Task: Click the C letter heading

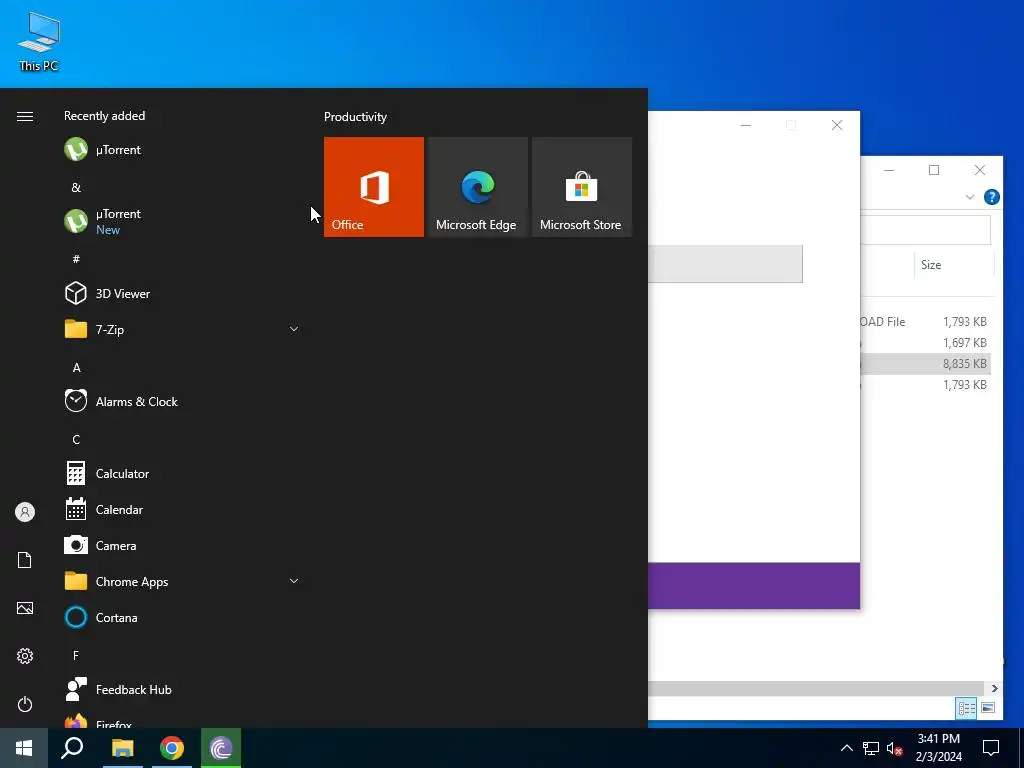Action: pyautogui.click(x=76, y=440)
